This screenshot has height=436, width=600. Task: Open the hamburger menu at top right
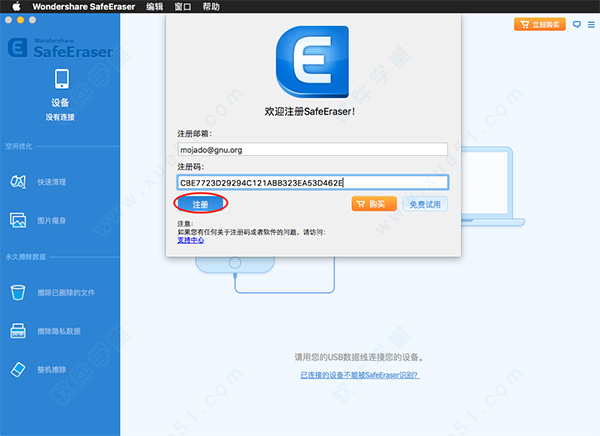590,24
